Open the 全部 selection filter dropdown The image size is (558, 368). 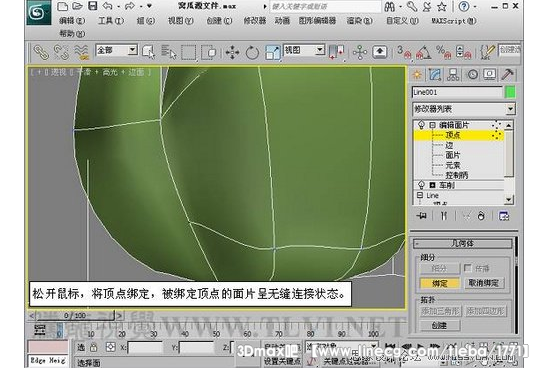116,51
